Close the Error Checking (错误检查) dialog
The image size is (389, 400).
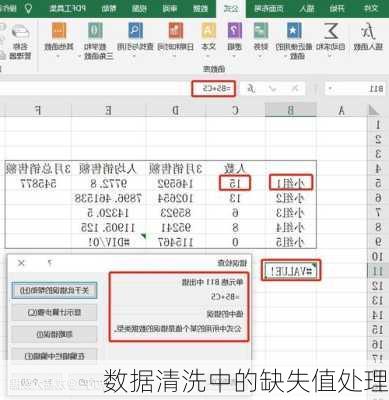tap(21, 263)
